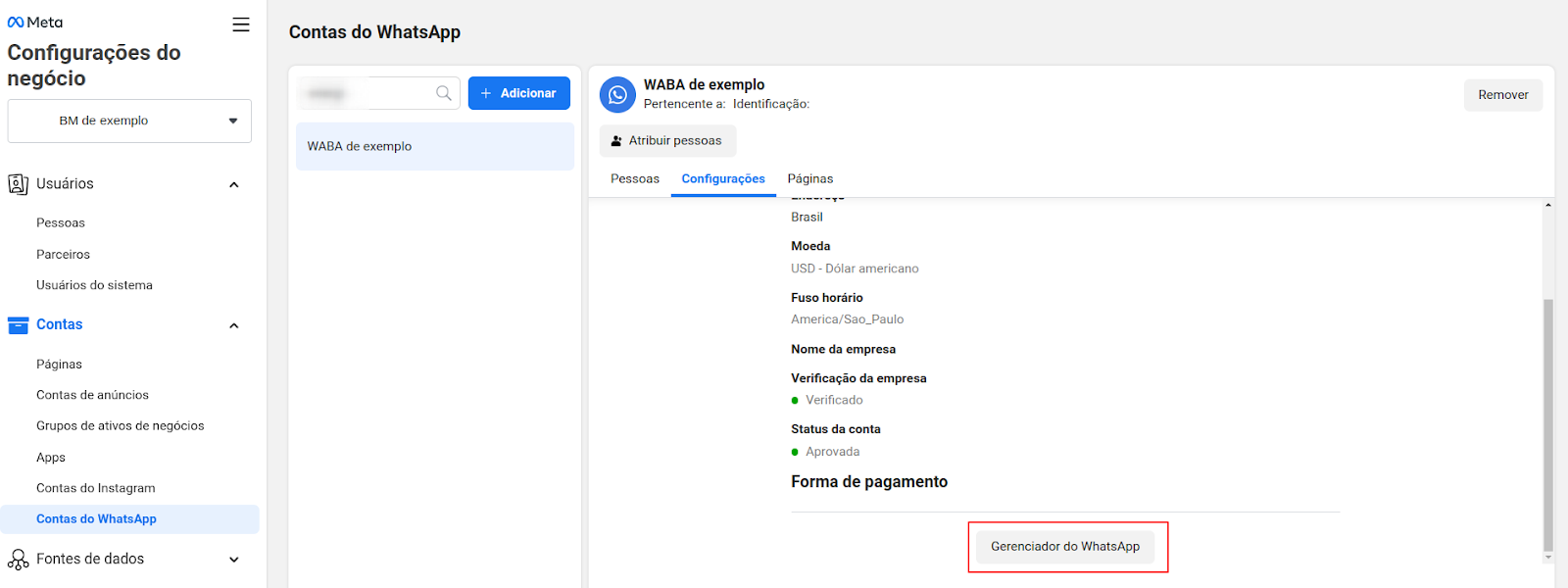The width and height of the screenshot is (1568, 588).
Task: Open Contas do Instagram
Action: [96, 488]
